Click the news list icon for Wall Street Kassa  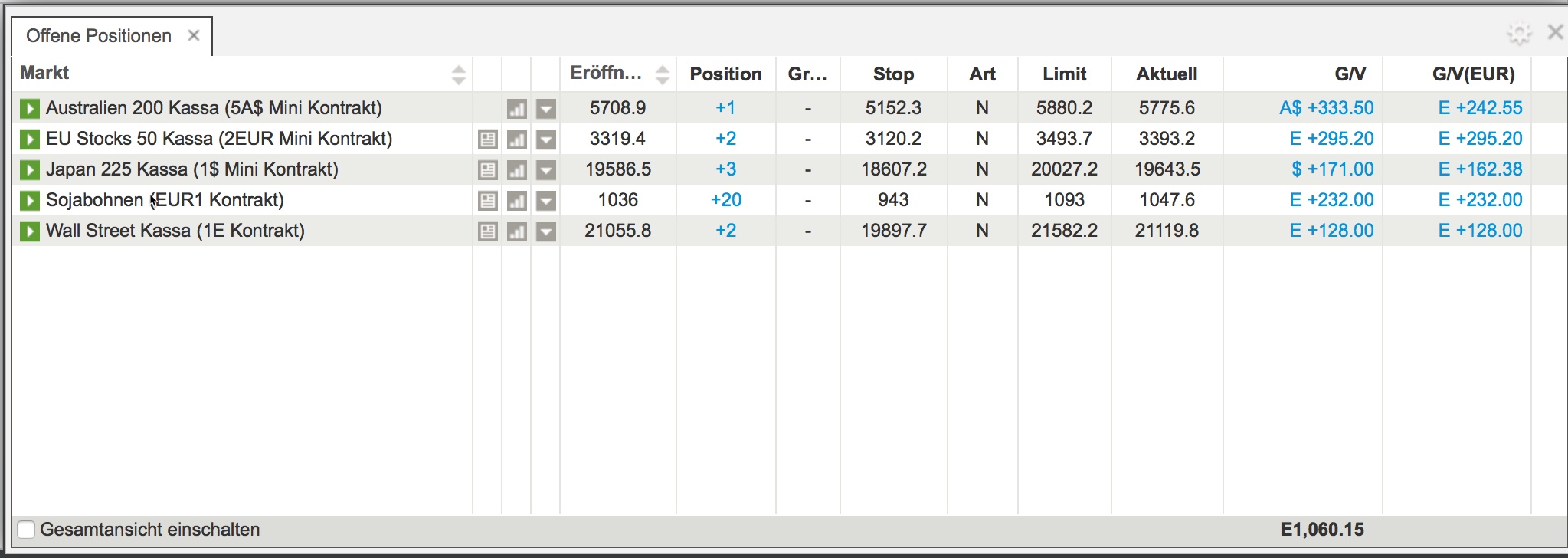pos(487,231)
